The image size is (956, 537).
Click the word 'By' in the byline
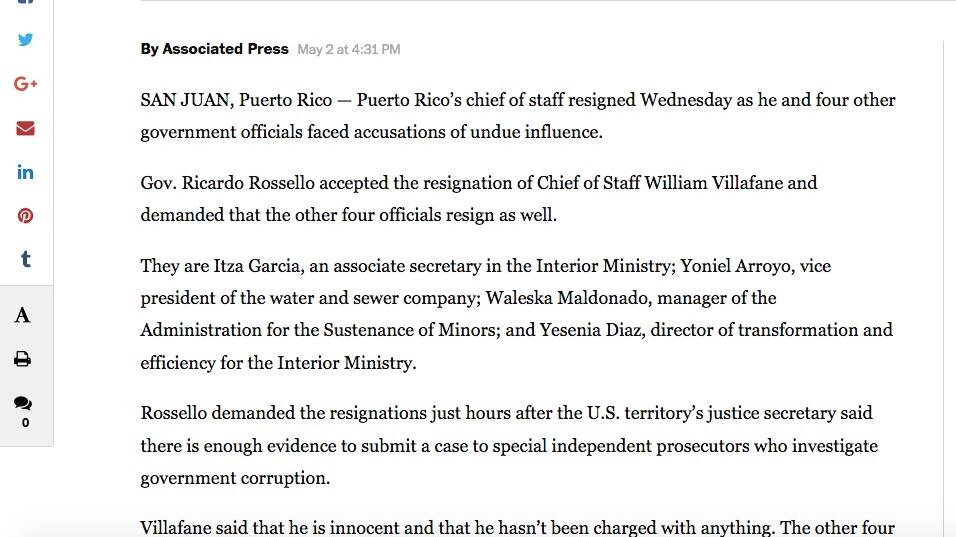(149, 49)
